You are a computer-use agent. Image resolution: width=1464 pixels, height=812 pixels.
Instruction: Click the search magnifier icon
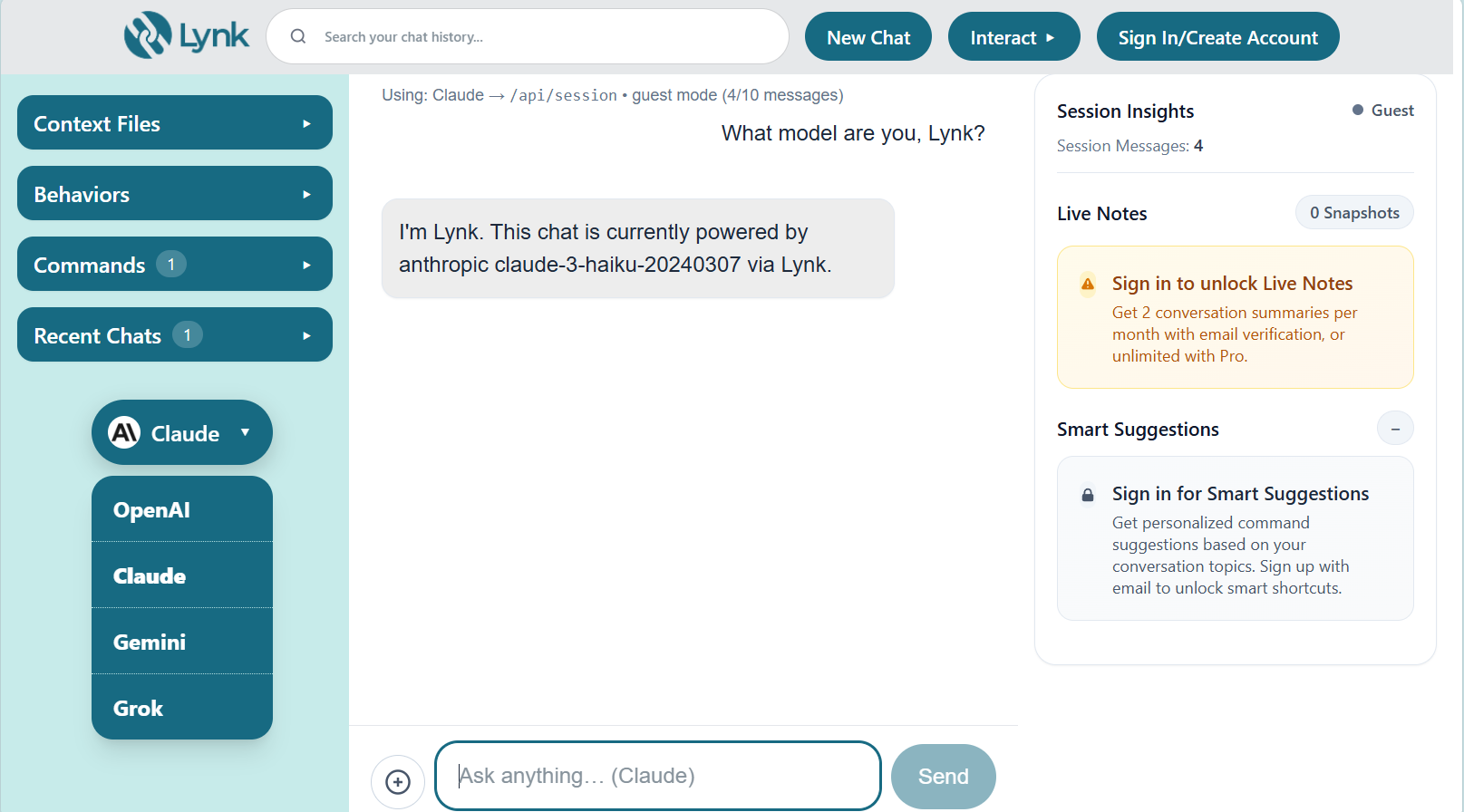click(298, 36)
